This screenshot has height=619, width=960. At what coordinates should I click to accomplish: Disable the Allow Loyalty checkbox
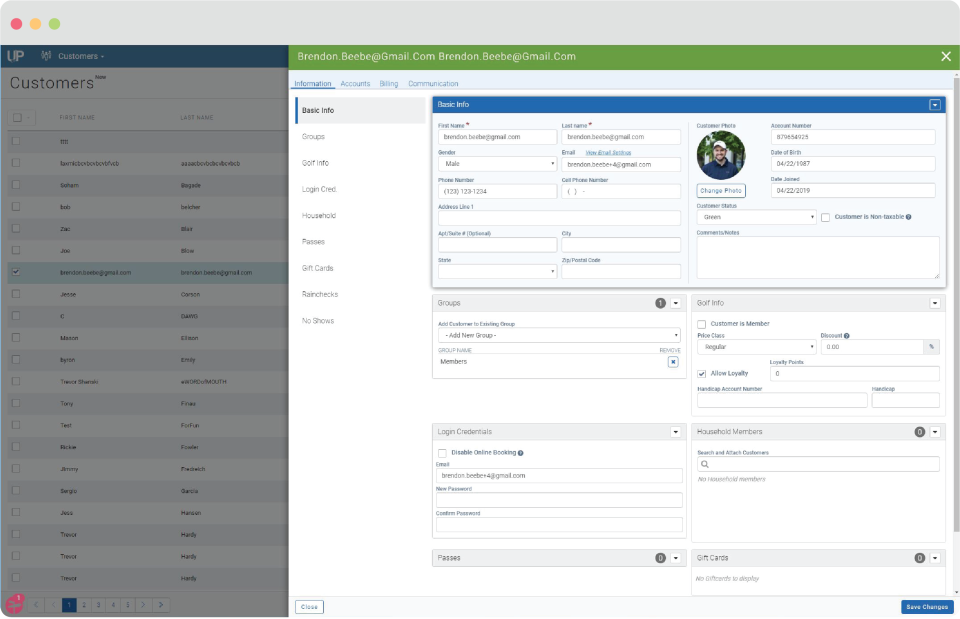pyautogui.click(x=700, y=372)
